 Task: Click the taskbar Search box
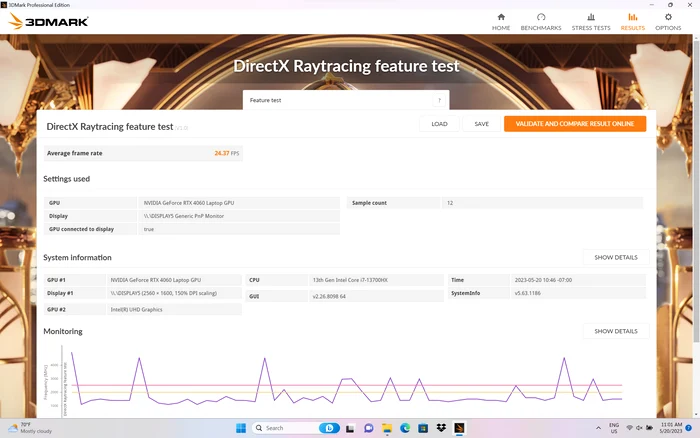[x=286, y=428]
